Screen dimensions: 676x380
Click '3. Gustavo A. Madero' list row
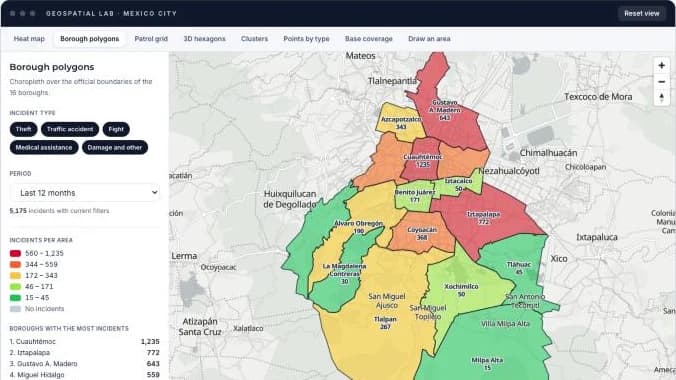pos(84,364)
